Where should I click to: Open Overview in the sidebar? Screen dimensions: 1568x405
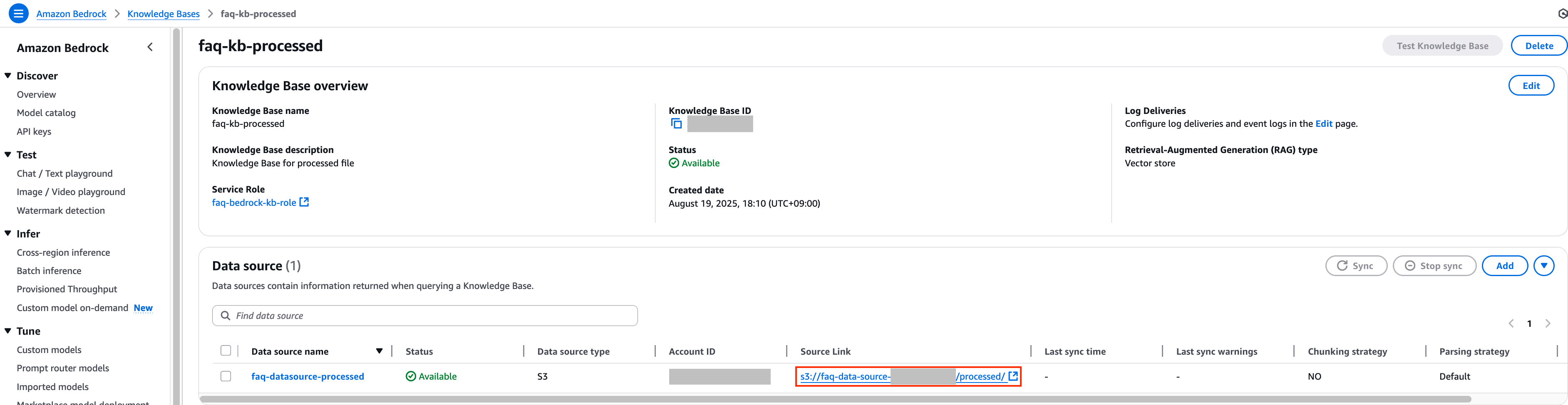37,95
